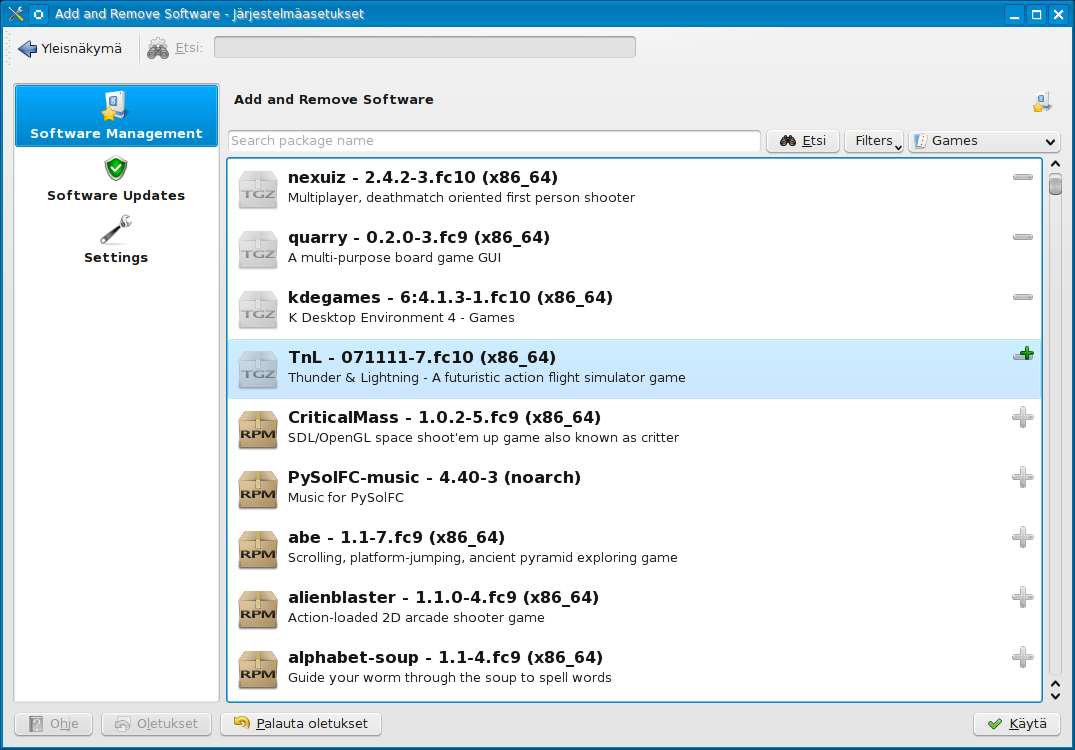Open the Games category combo box
1075x750 pixels.
point(983,141)
